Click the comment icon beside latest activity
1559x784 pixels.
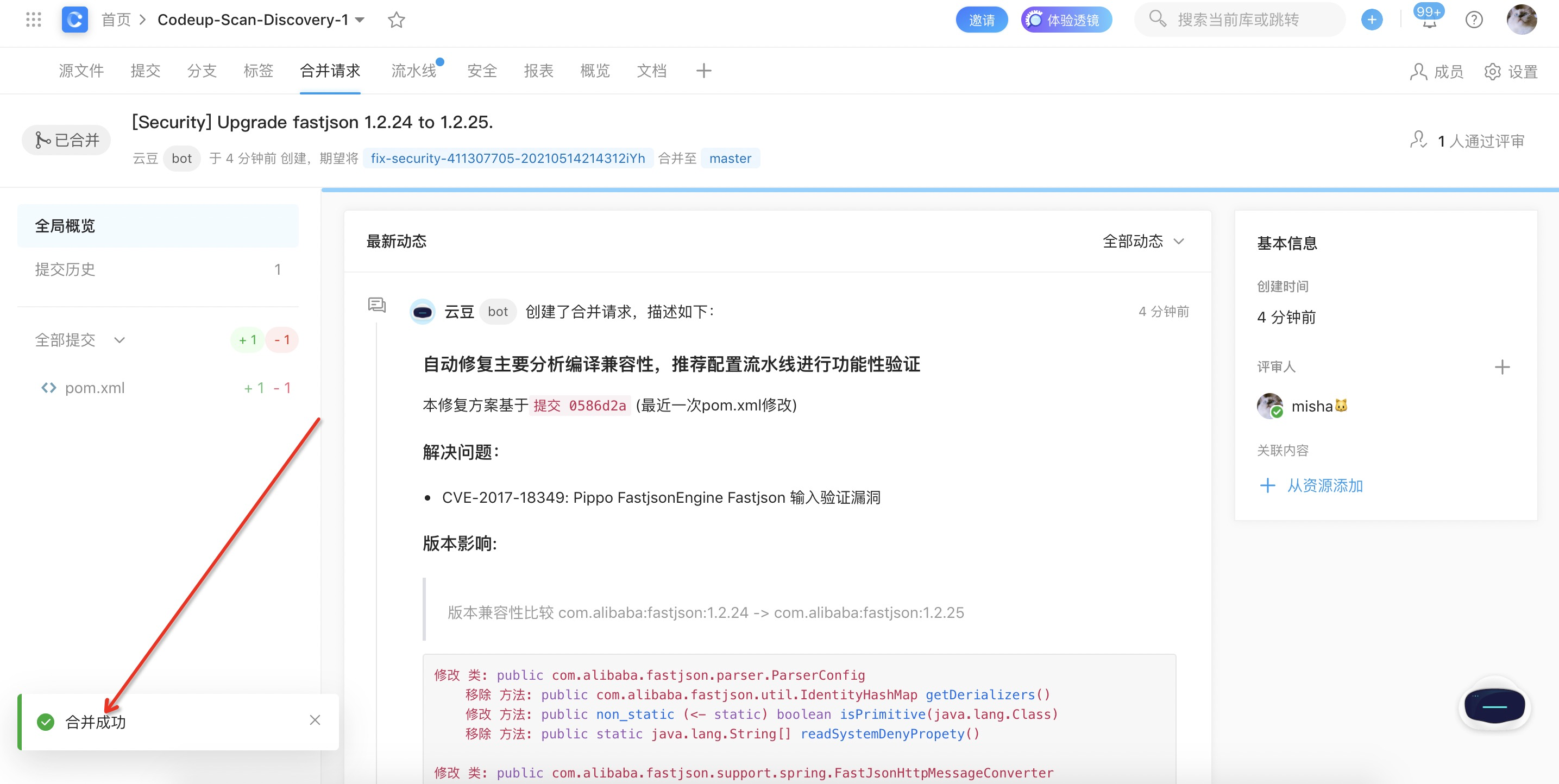377,305
